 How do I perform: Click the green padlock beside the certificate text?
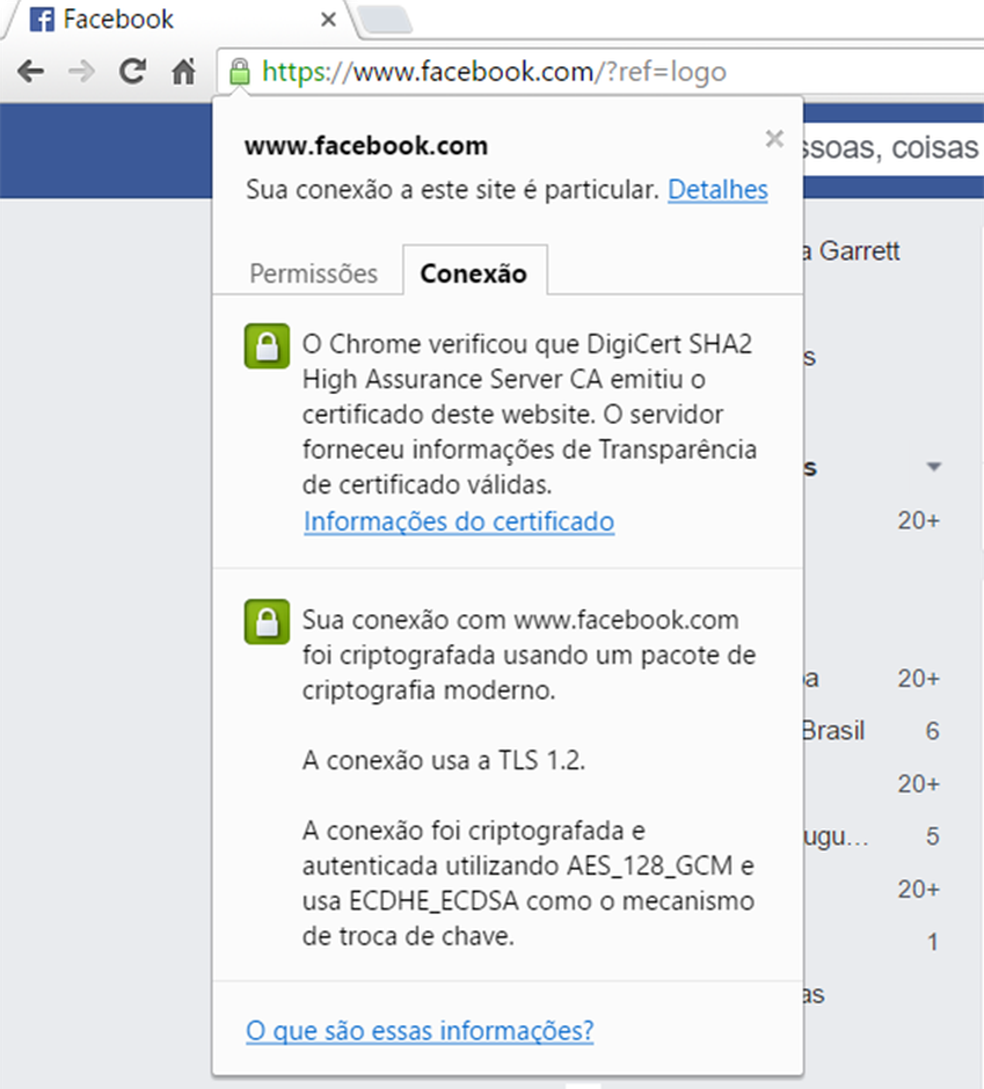point(265,345)
